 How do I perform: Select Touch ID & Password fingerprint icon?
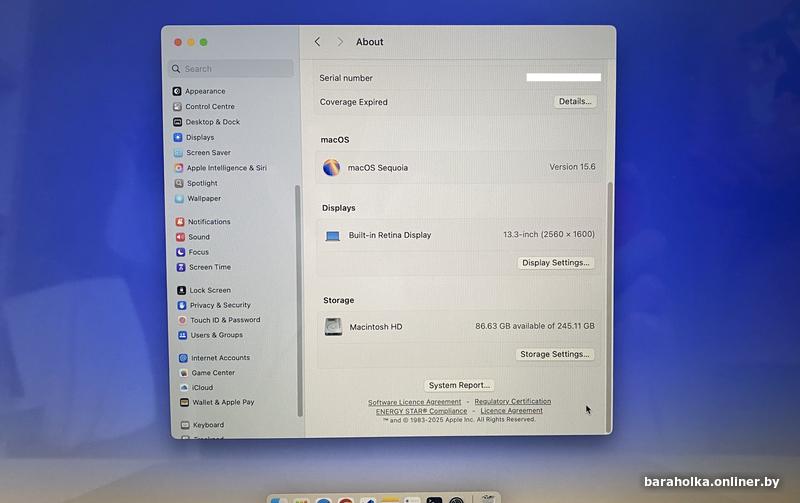(x=182, y=320)
